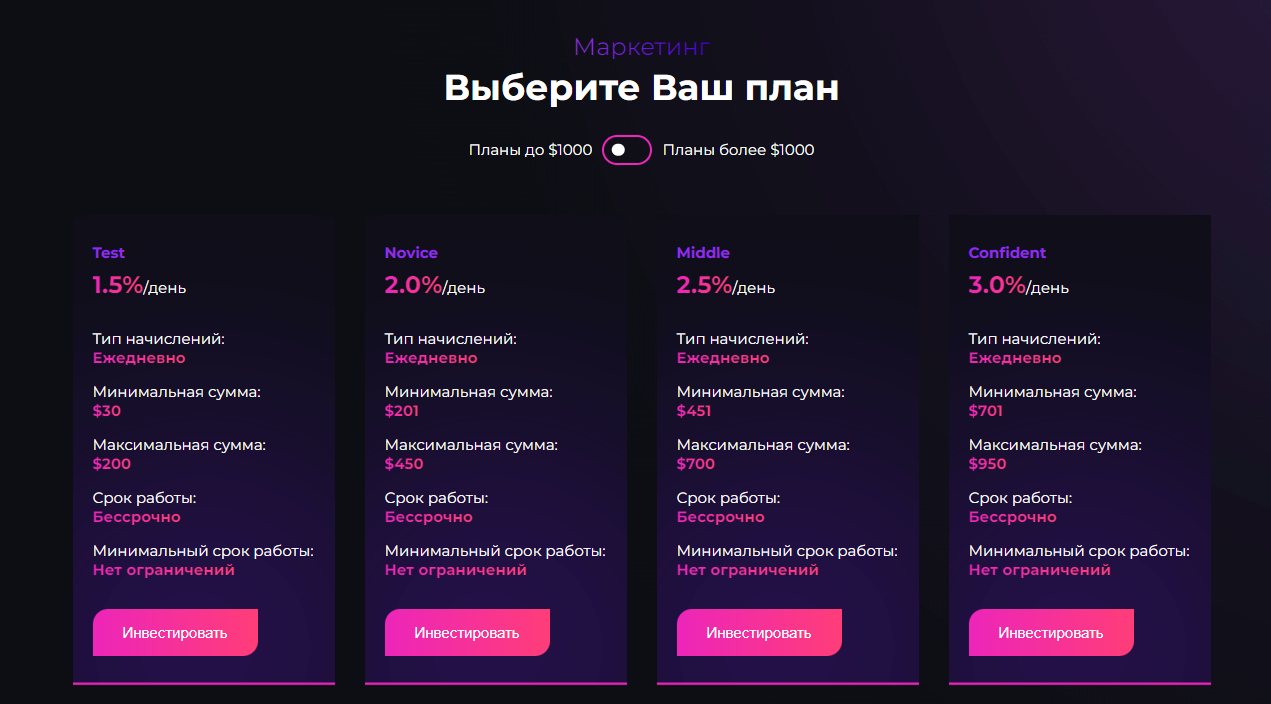Click 'Инвестировать' on the Test plan
Viewport: 1271px width, 704px height.
pyautogui.click(x=175, y=632)
